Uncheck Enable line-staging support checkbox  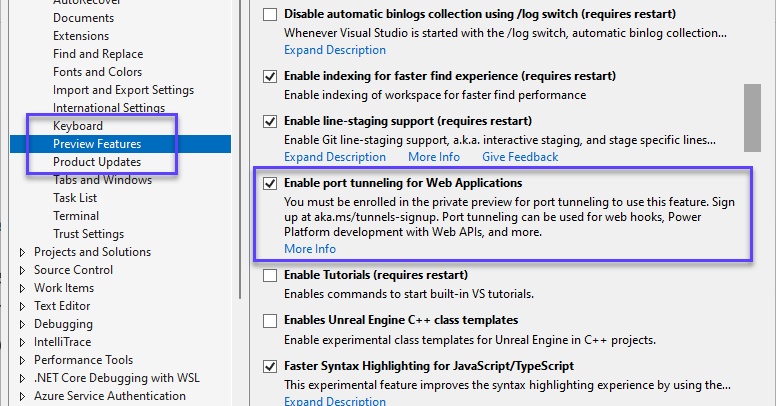click(270, 121)
